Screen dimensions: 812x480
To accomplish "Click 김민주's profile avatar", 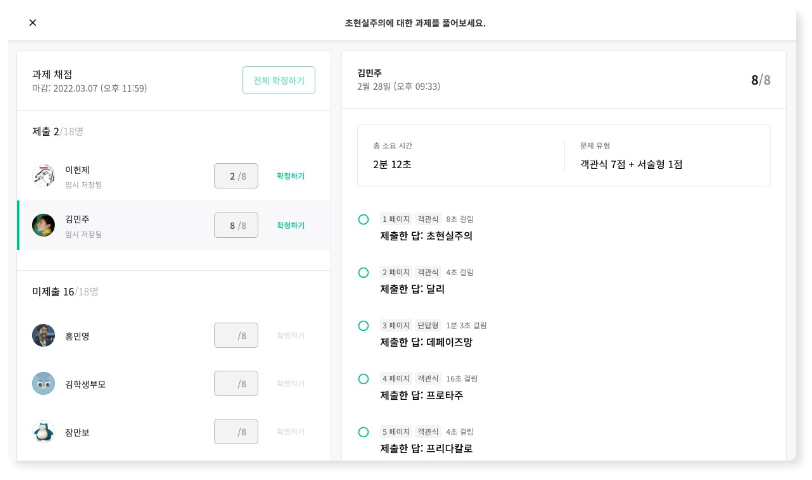I will click(x=44, y=225).
